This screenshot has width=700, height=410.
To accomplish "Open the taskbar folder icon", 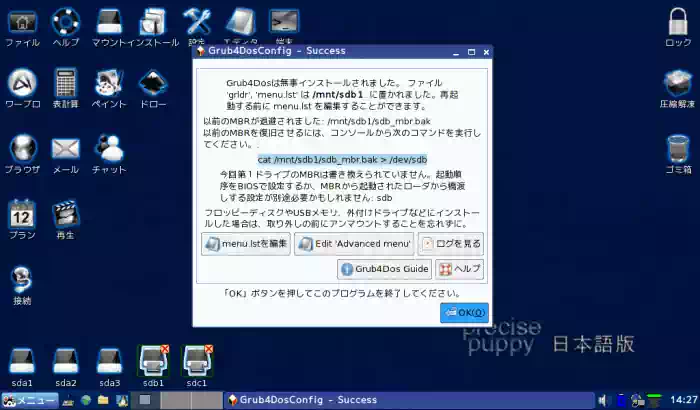I will click(x=103, y=400).
